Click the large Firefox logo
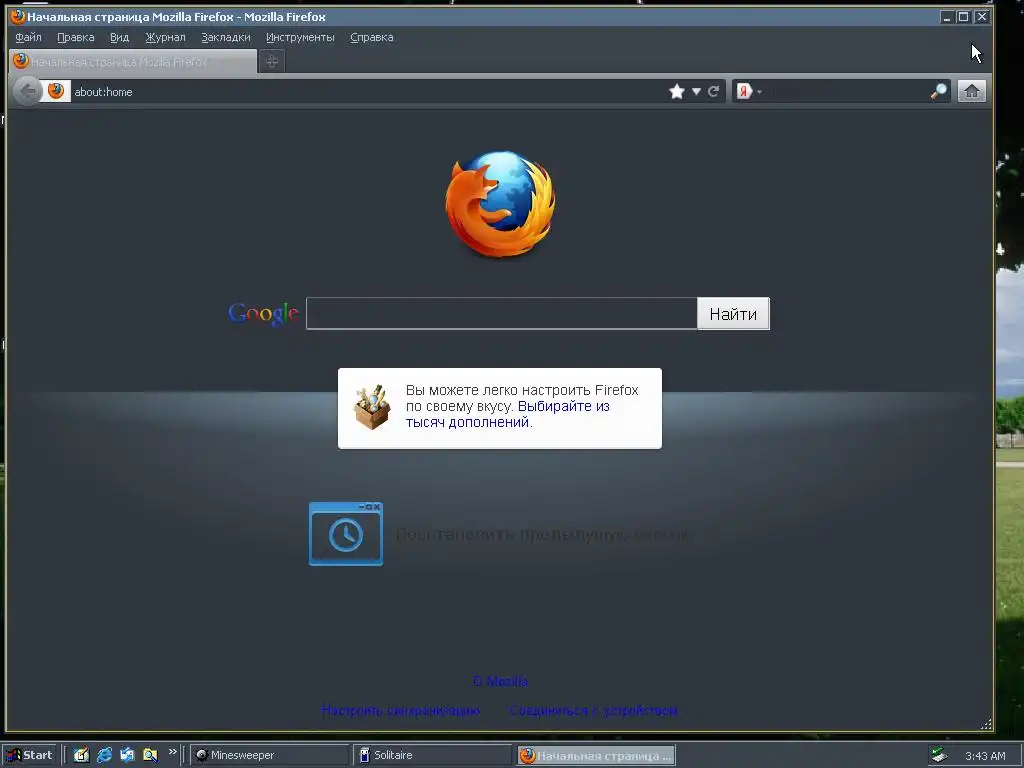1024x768 pixels. point(500,203)
